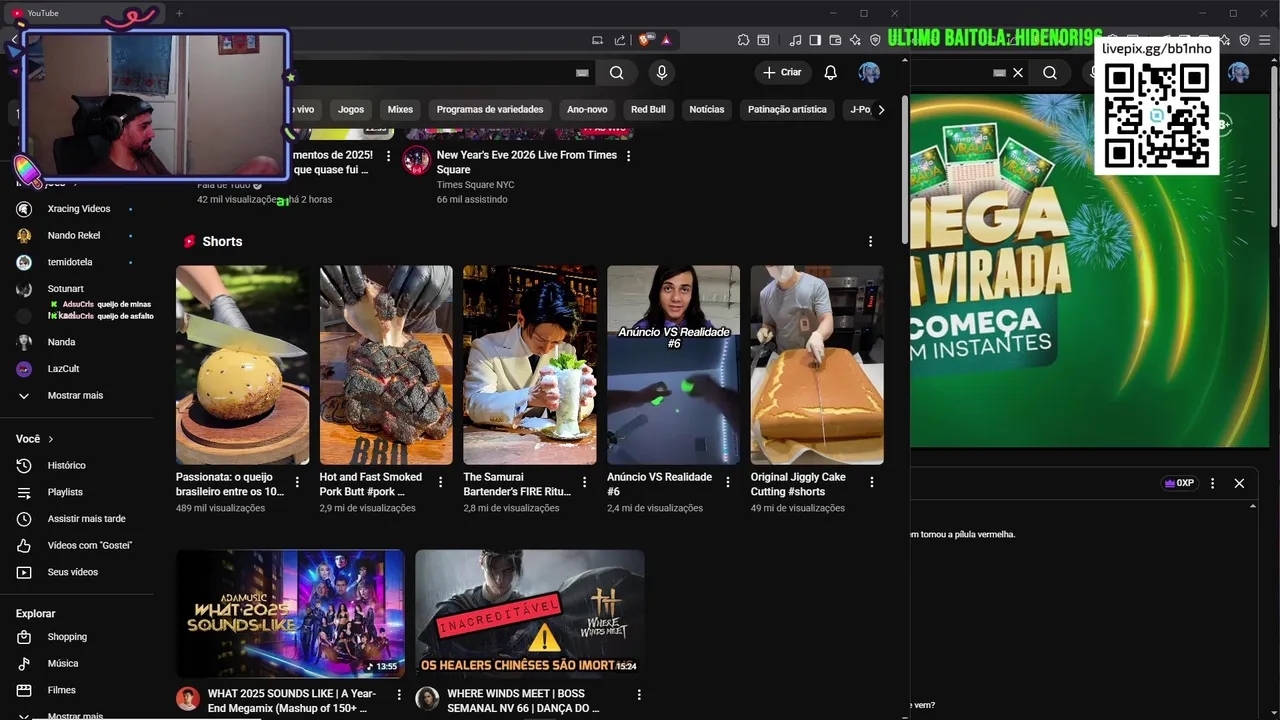The height and width of the screenshot is (720, 1280).
Task: Open the Vídeos com Gostei liked list
Action: point(90,546)
